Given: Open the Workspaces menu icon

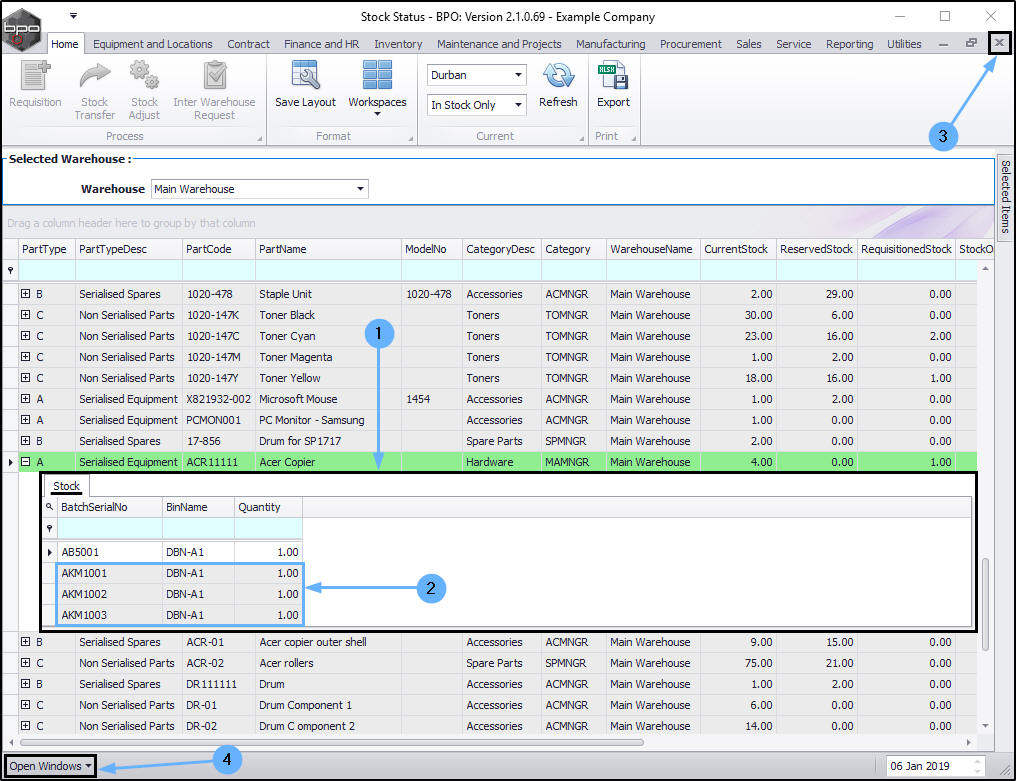Looking at the screenshot, I should 377,76.
